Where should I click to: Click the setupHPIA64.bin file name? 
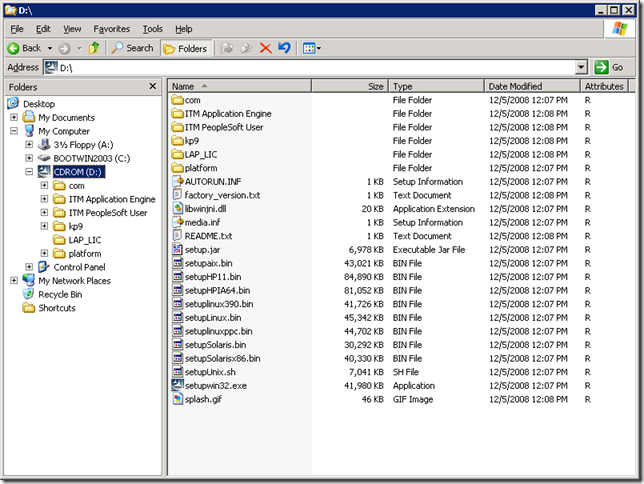tap(217, 290)
